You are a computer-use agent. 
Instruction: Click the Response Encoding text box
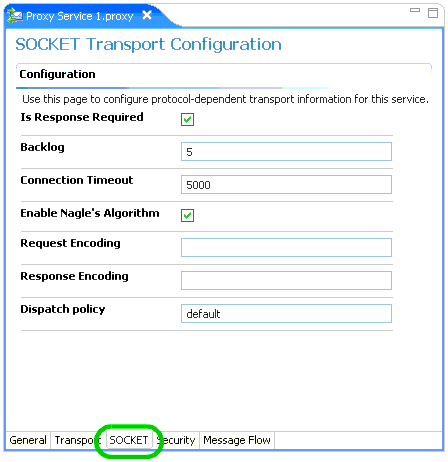click(286, 280)
